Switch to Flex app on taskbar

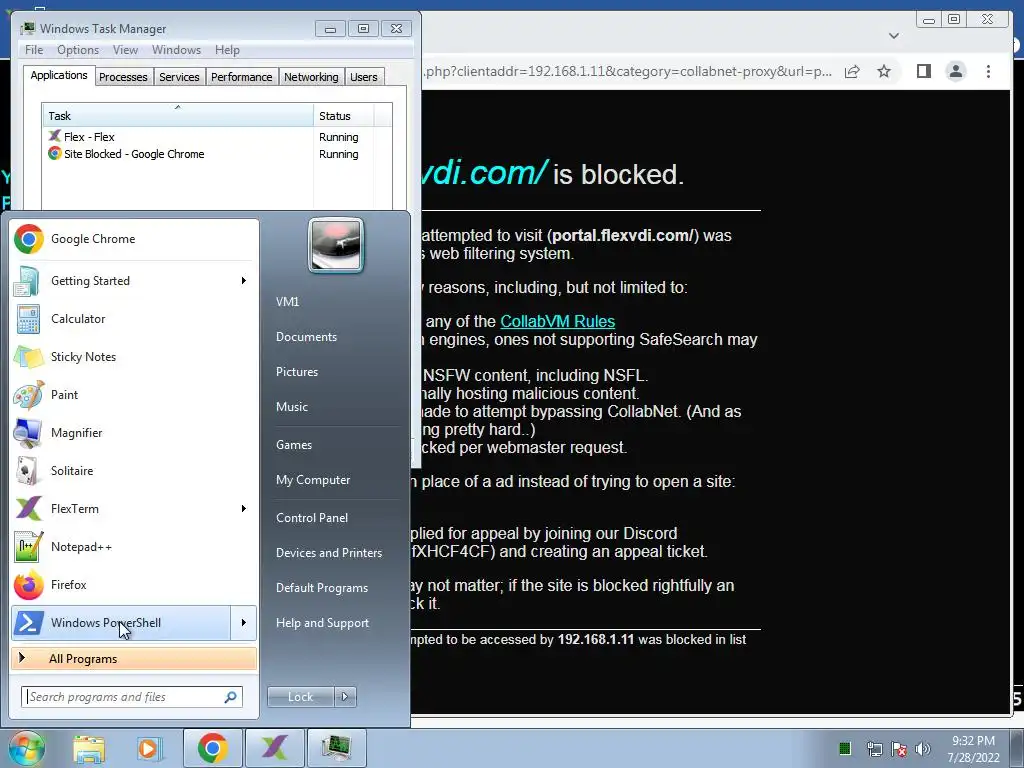(x=274, y=748)
